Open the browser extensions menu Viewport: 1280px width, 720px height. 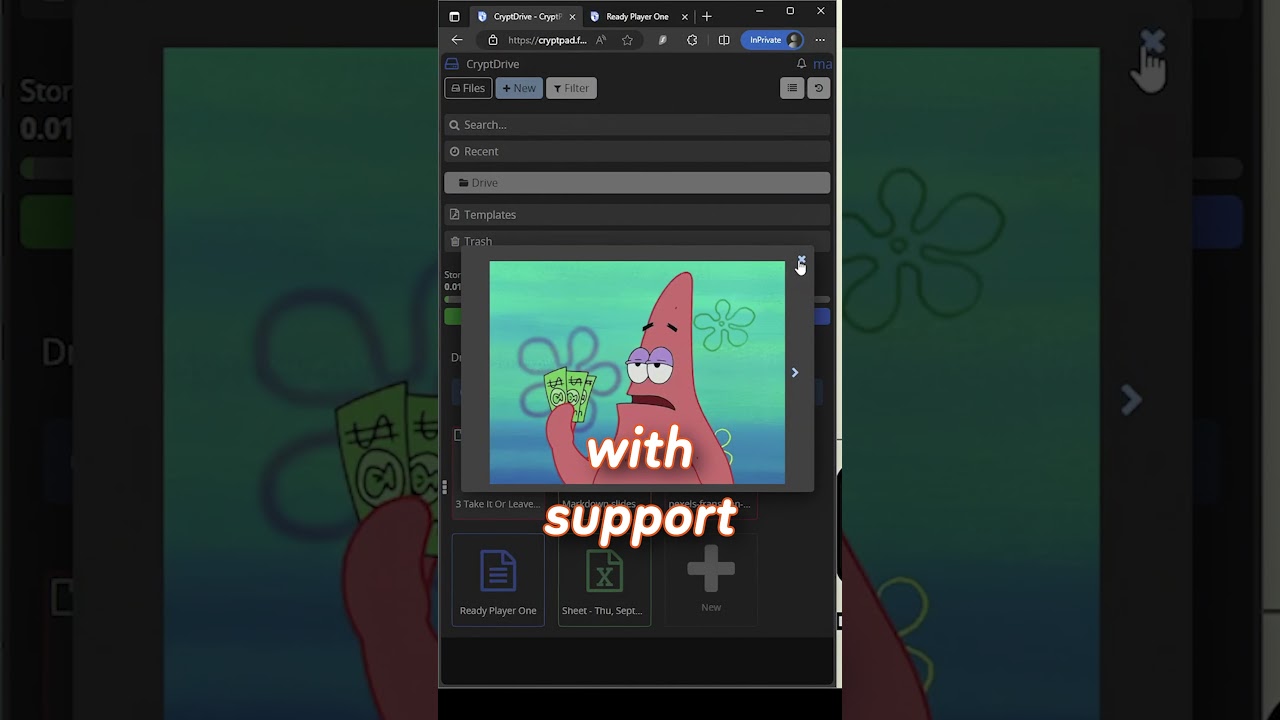click(x=692, y=40)
